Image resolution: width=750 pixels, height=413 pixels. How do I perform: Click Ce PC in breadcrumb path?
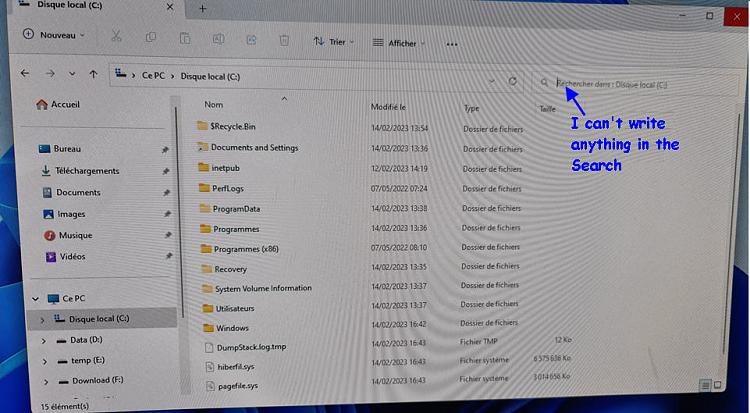153,76
